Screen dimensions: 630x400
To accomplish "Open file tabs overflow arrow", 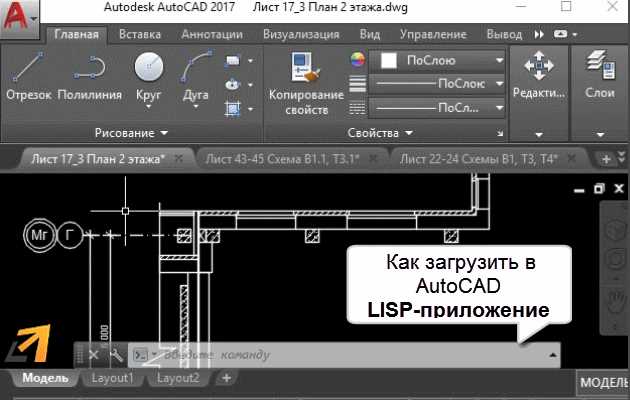I will click(x=622, y=157).
